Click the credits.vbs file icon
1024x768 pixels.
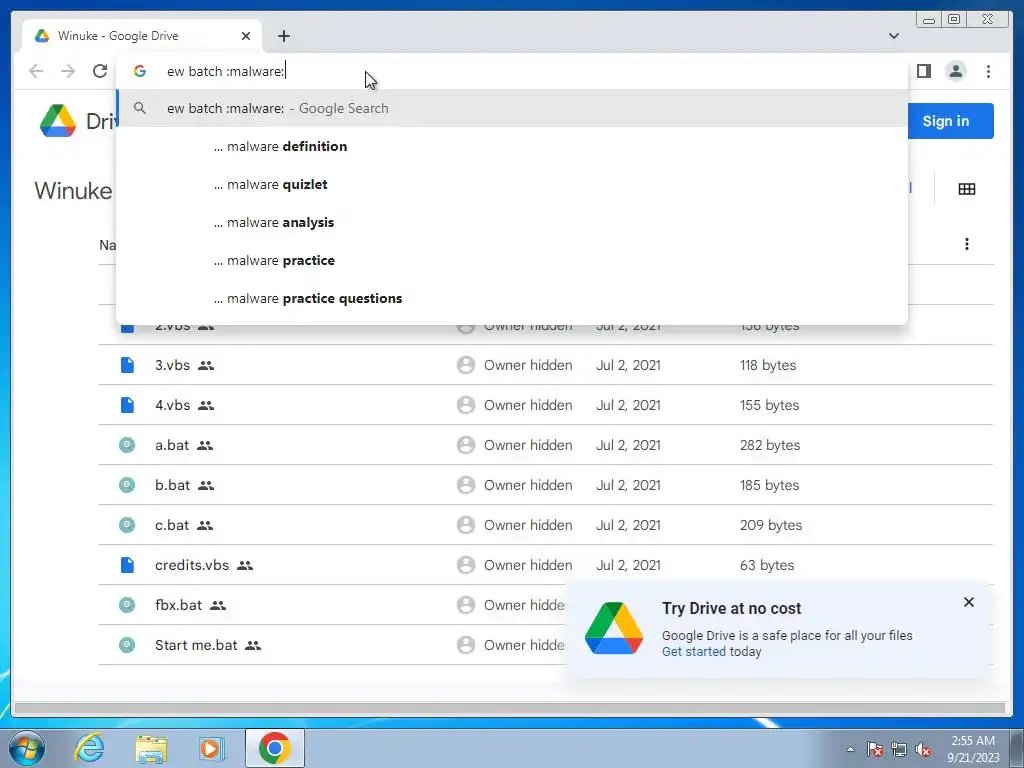point(127,565)
